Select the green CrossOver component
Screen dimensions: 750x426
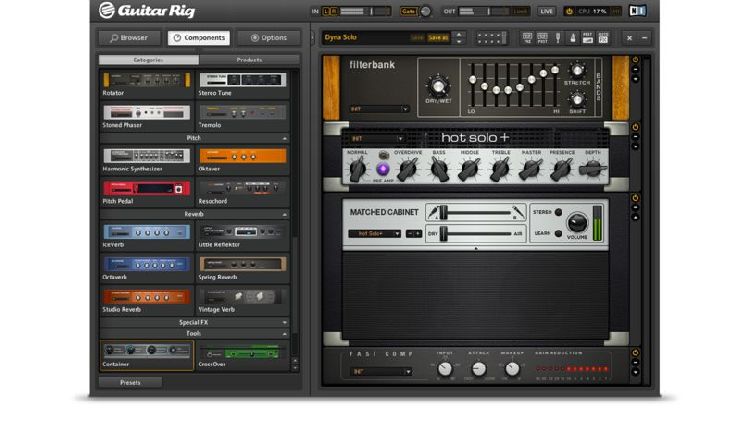[x=243, y=355]
